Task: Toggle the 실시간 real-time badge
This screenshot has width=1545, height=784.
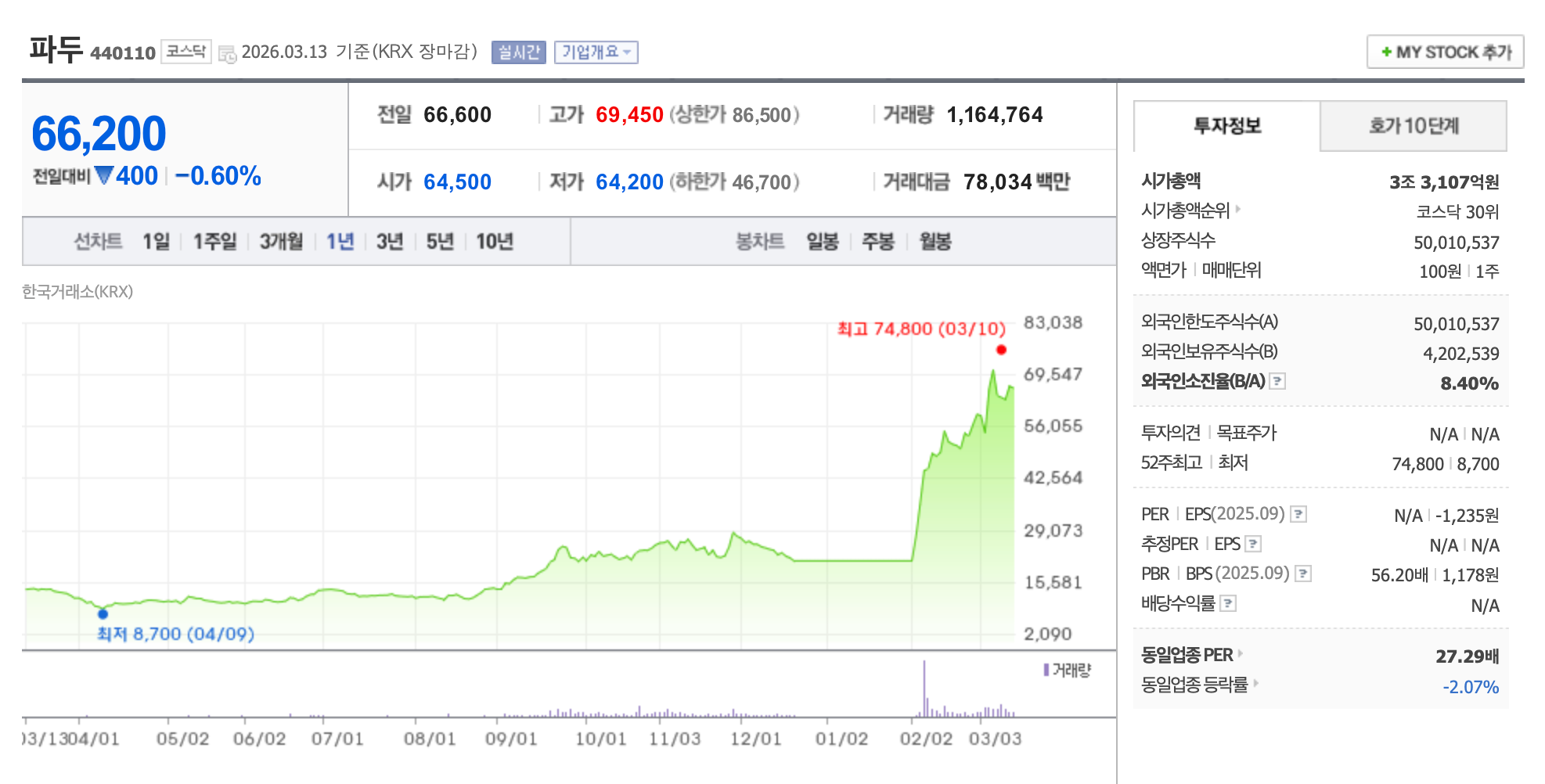Action: [519, 52]
